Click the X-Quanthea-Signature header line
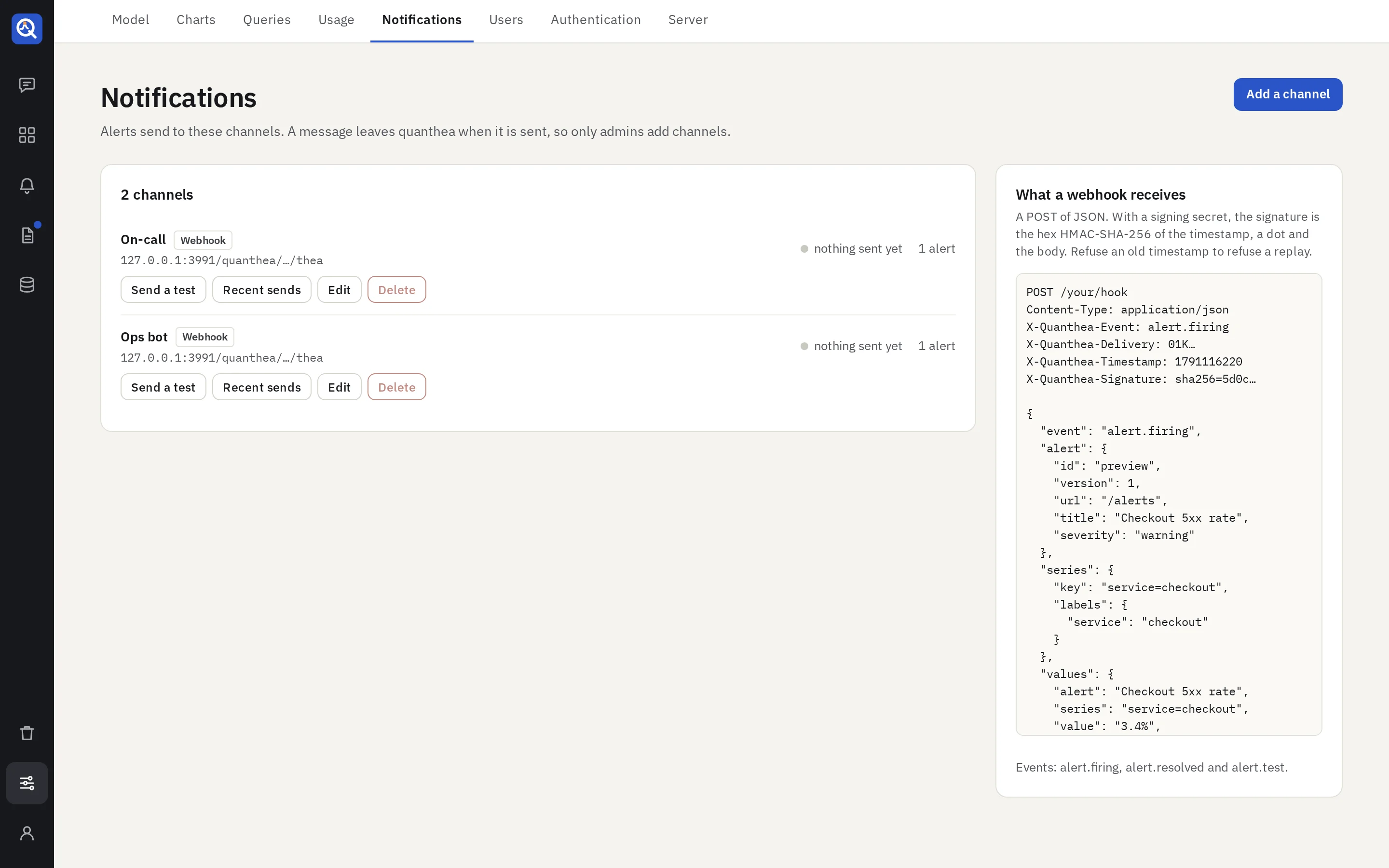 [x=1141, y=379]
